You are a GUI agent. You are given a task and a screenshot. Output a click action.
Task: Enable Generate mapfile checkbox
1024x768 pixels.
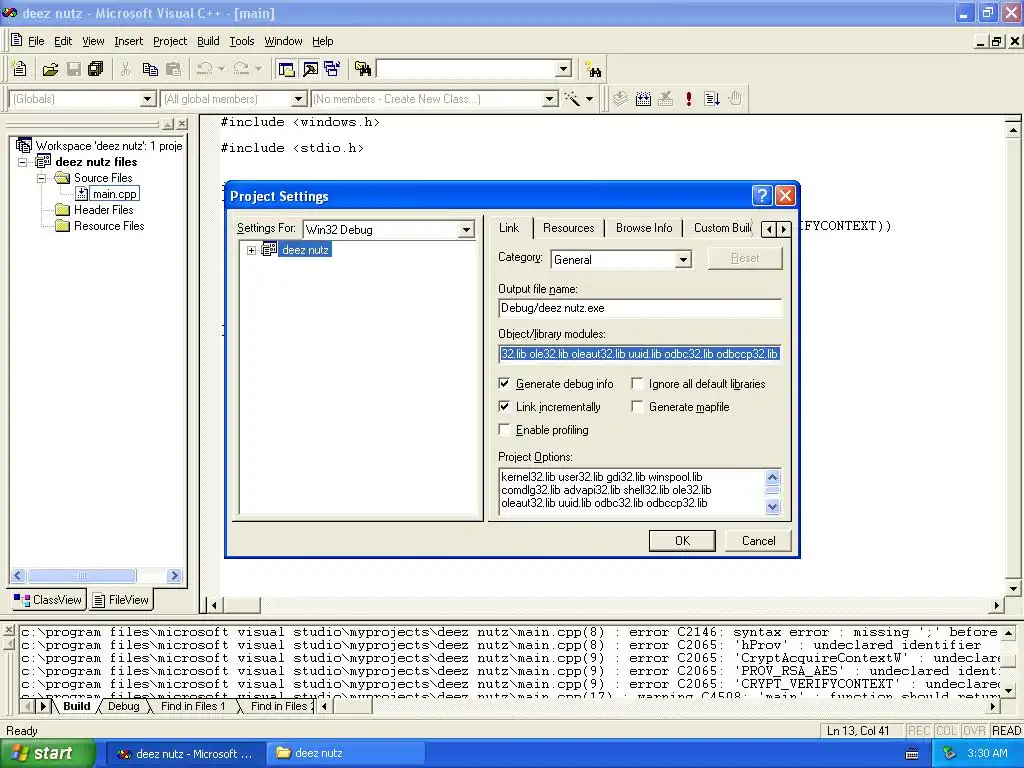pyautogui.click(x=637, y=406)
